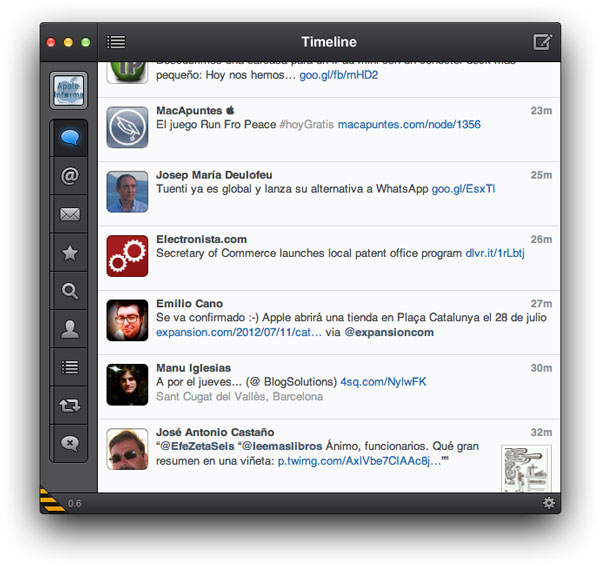Open the Direct Messages envelope tab
This screenshot has width=600, height=566.
pyautogui.click(x=70, y=214)
